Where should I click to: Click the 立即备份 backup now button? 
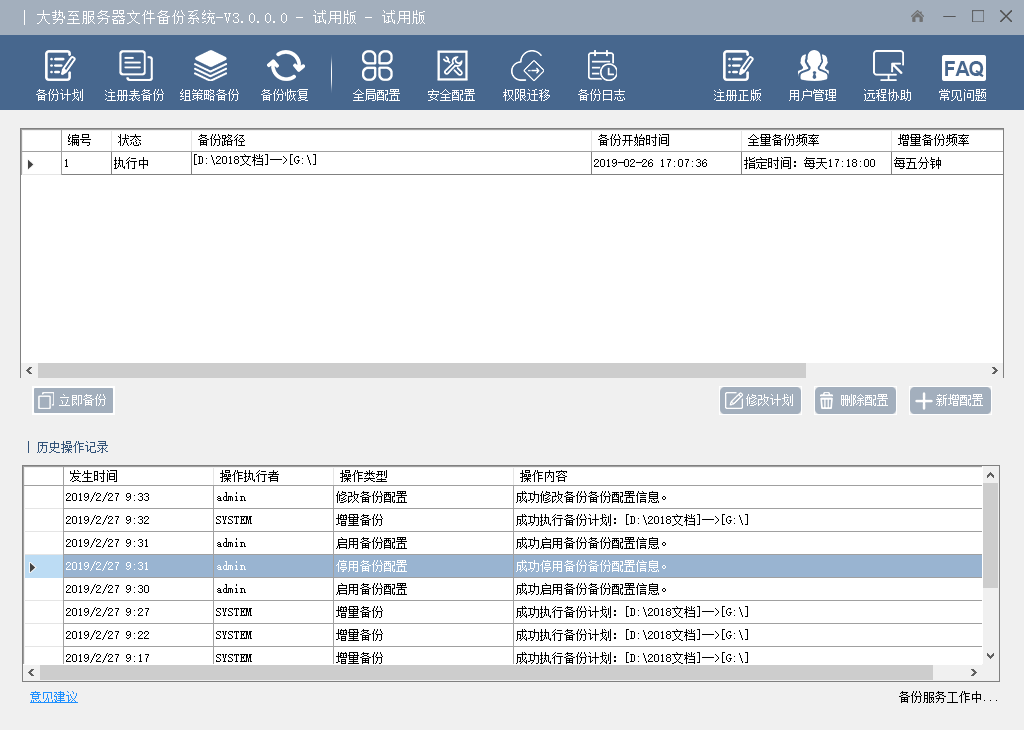74,401
